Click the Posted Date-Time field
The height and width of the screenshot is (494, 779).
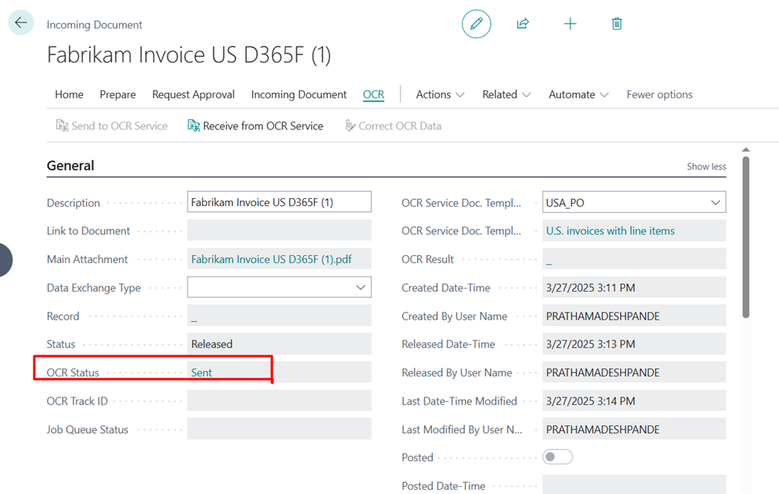coord(634,485)
